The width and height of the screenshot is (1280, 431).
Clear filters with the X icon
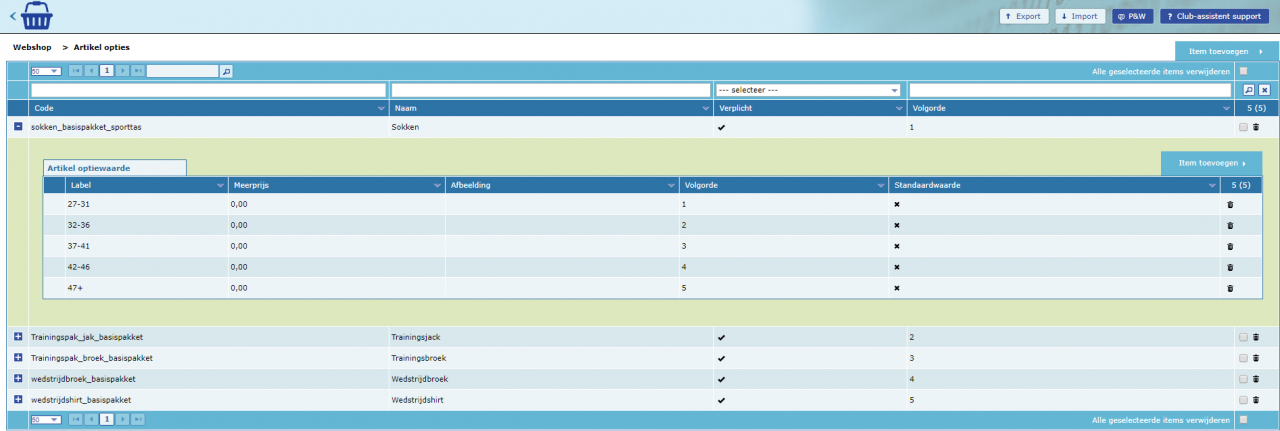coord(1264,90)
